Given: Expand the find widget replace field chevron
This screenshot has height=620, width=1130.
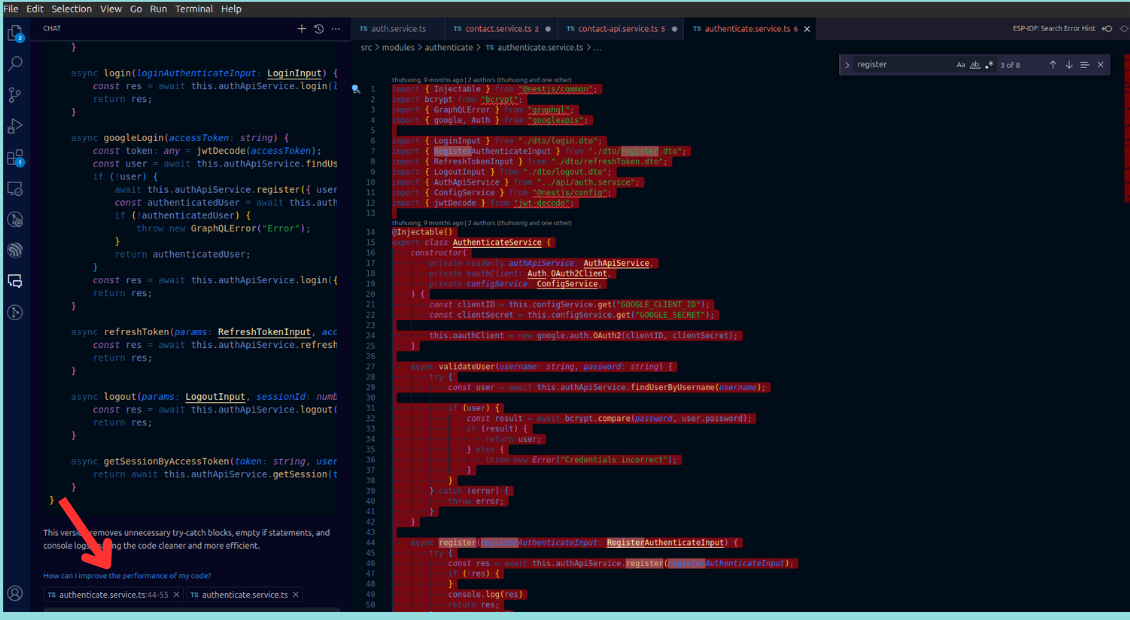Looking at the screenshot, I should coord(847,64).
